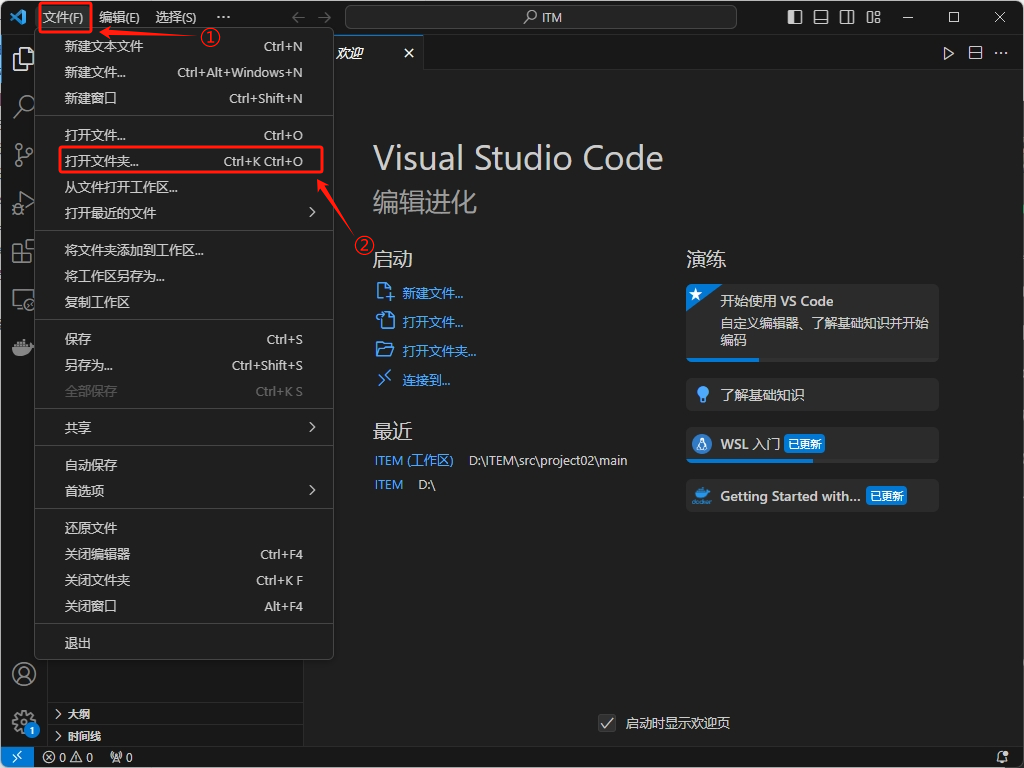This screenshot has width=1024, height=768.
Task: Go back with the left arrow
Action: click(298, 17)
